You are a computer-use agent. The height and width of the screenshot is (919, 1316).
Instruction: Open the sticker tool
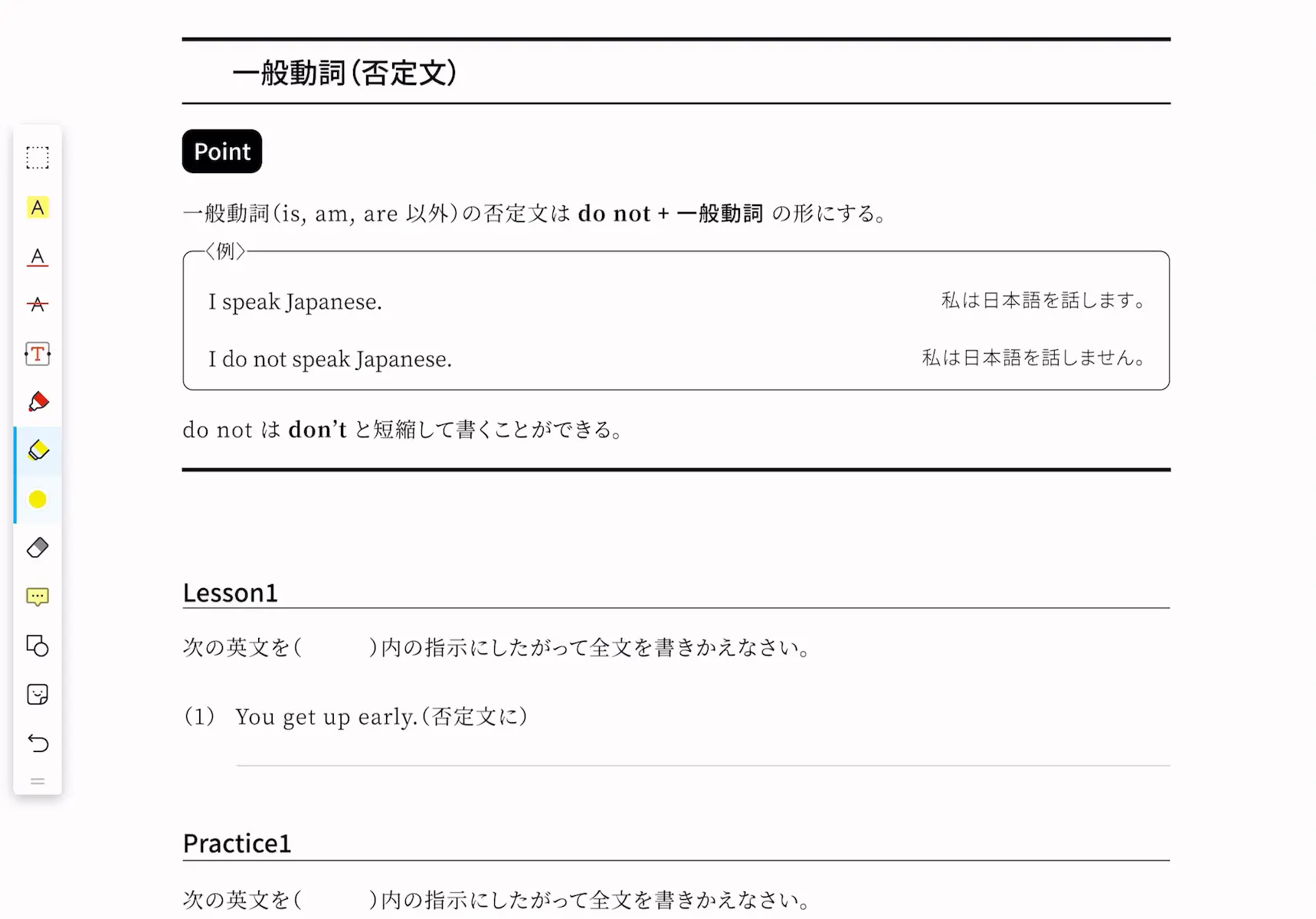tap(38, 695)
